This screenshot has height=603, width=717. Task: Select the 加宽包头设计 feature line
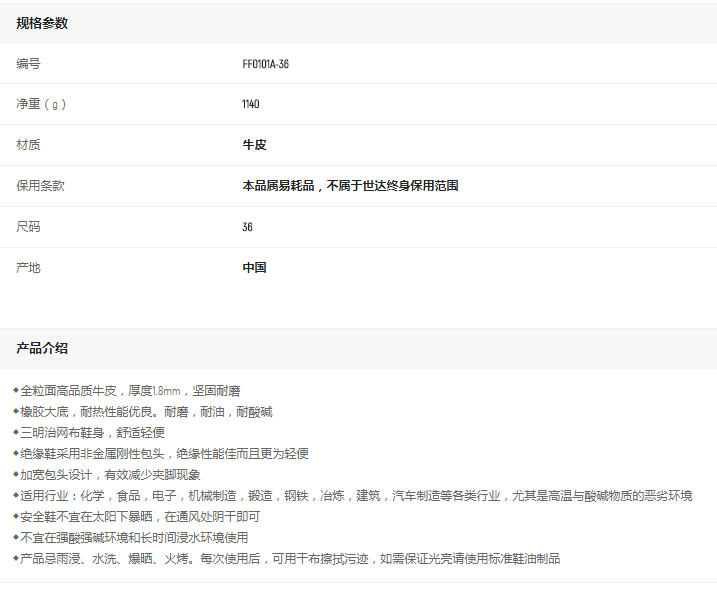coord(110,475)
